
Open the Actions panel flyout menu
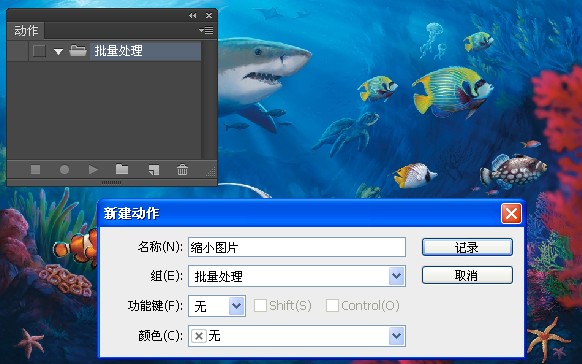pos(206,30)
